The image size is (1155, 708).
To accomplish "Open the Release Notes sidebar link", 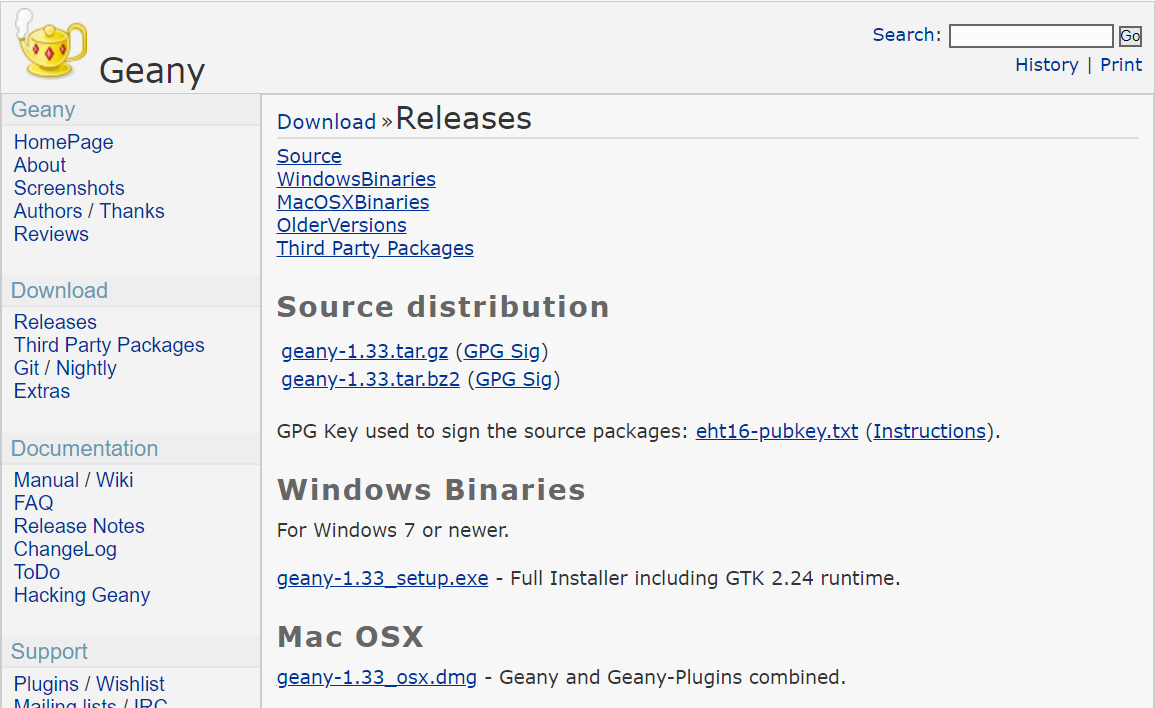I will (79, 526).
